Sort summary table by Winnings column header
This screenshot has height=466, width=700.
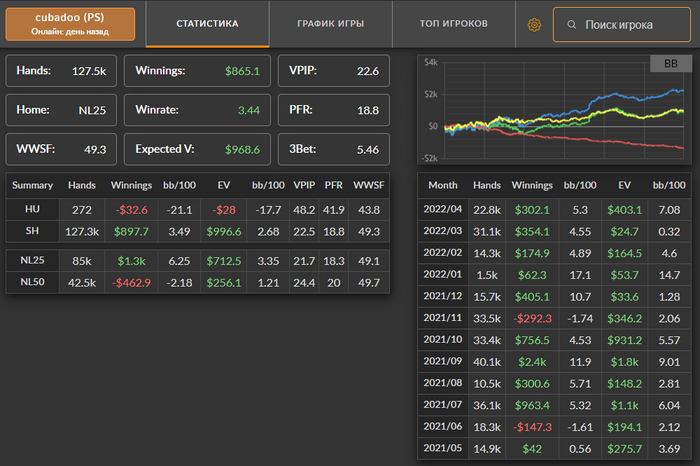click(131, 185)
